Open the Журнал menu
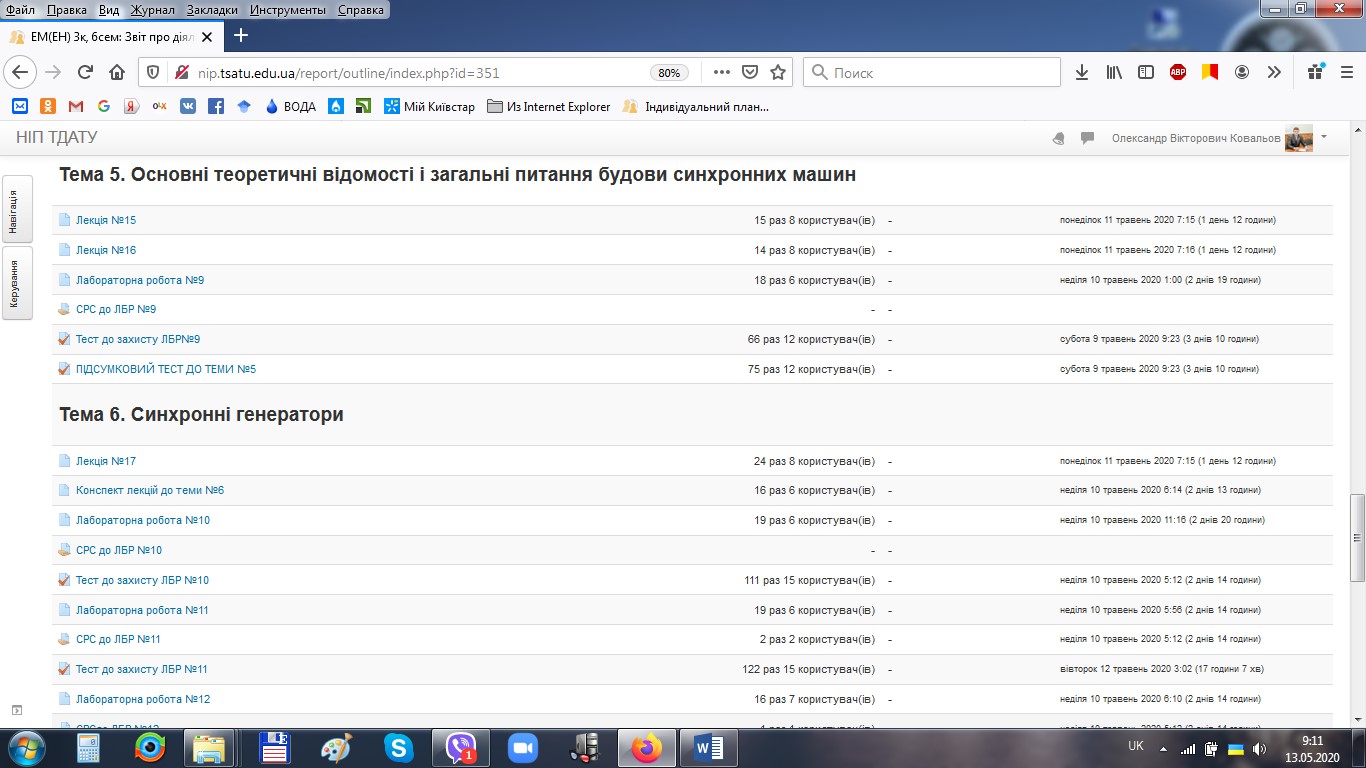Image resolution: width=1366 pixels, height=768 pixels. point(153,10)
